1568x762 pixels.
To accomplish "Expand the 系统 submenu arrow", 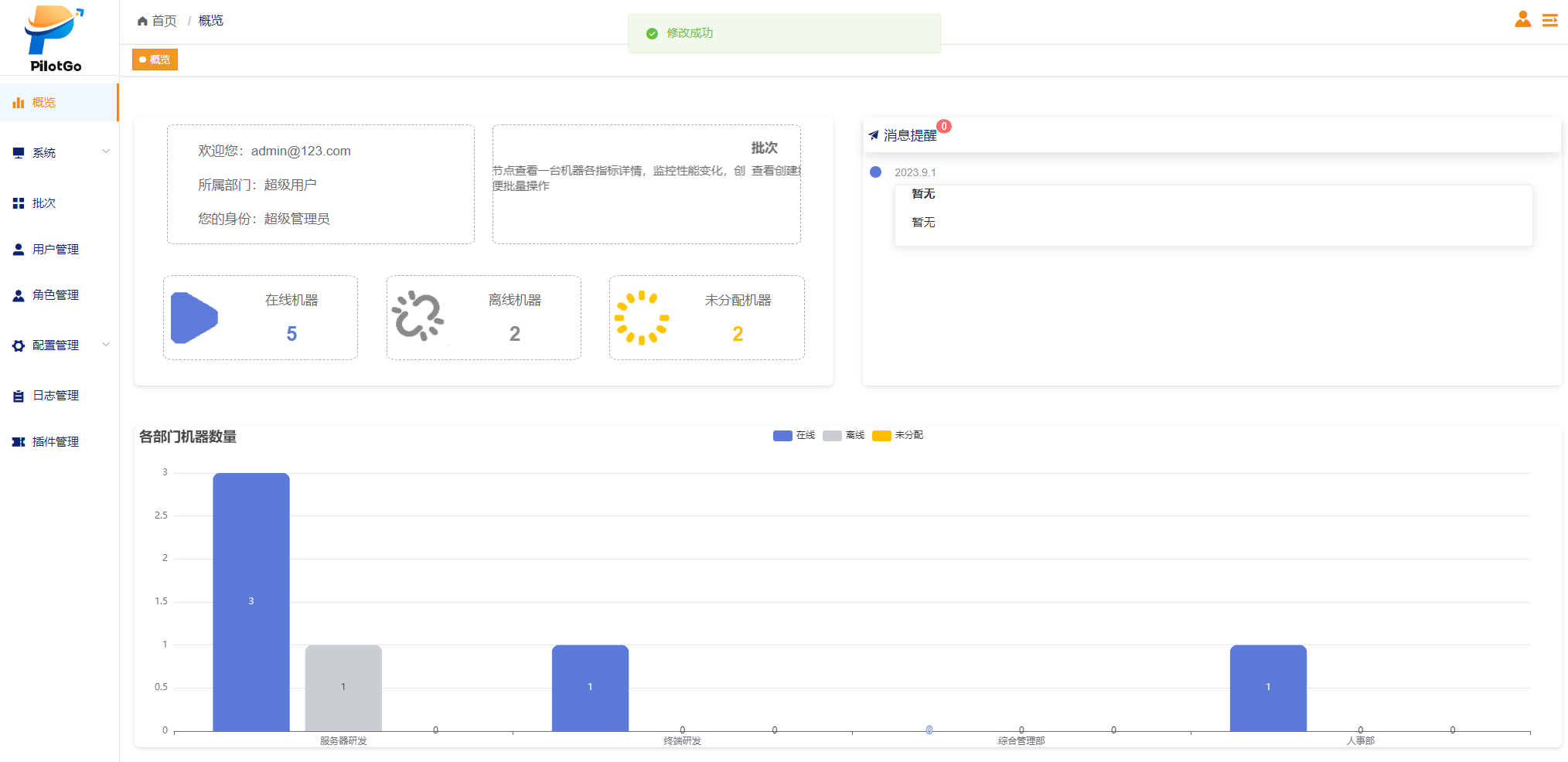I will pos(106,151).
